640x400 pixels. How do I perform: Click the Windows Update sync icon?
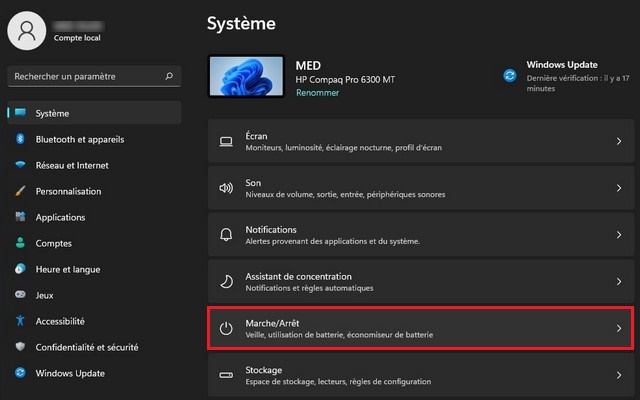[x=510, y=75]
